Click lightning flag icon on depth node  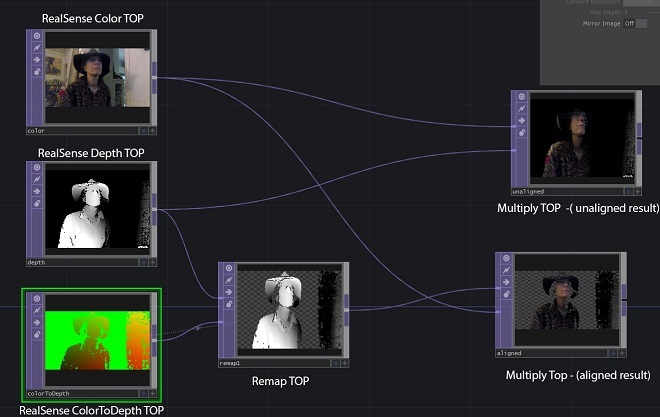click(37, 180)
